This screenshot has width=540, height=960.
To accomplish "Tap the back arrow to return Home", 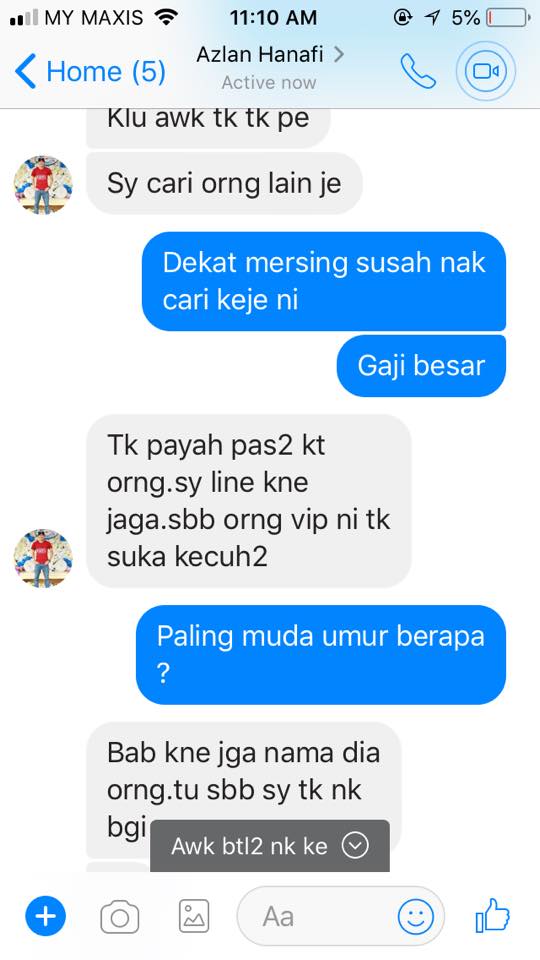I will click(26, 71).
